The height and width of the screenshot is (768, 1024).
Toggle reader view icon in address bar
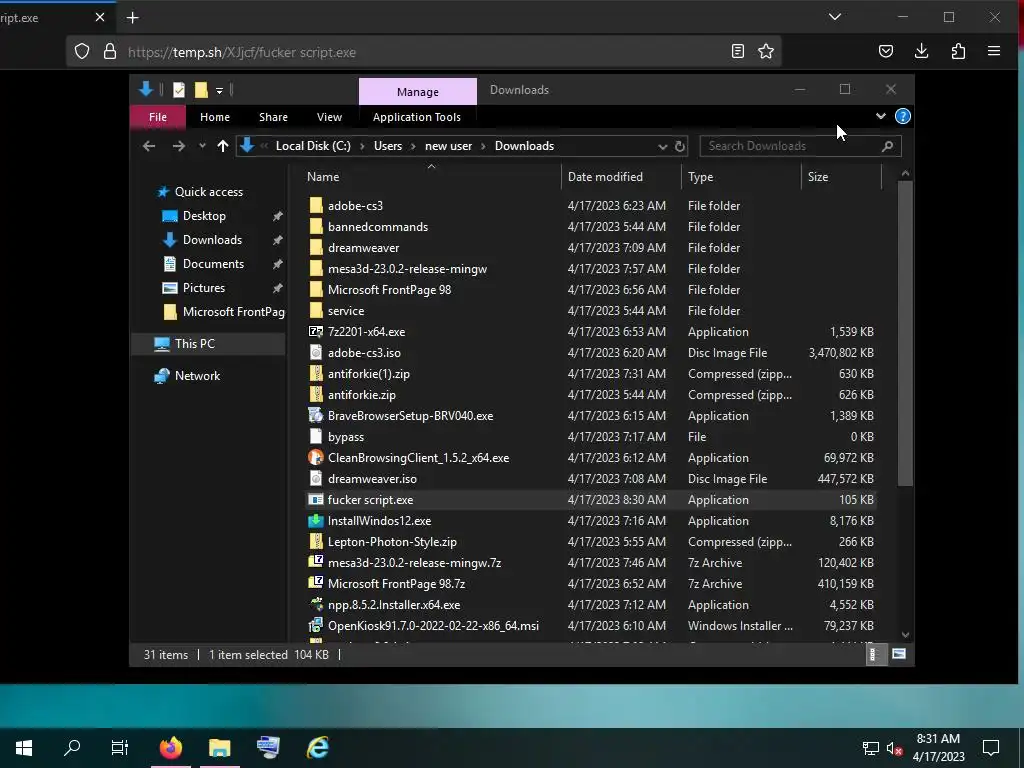[737, 51]
